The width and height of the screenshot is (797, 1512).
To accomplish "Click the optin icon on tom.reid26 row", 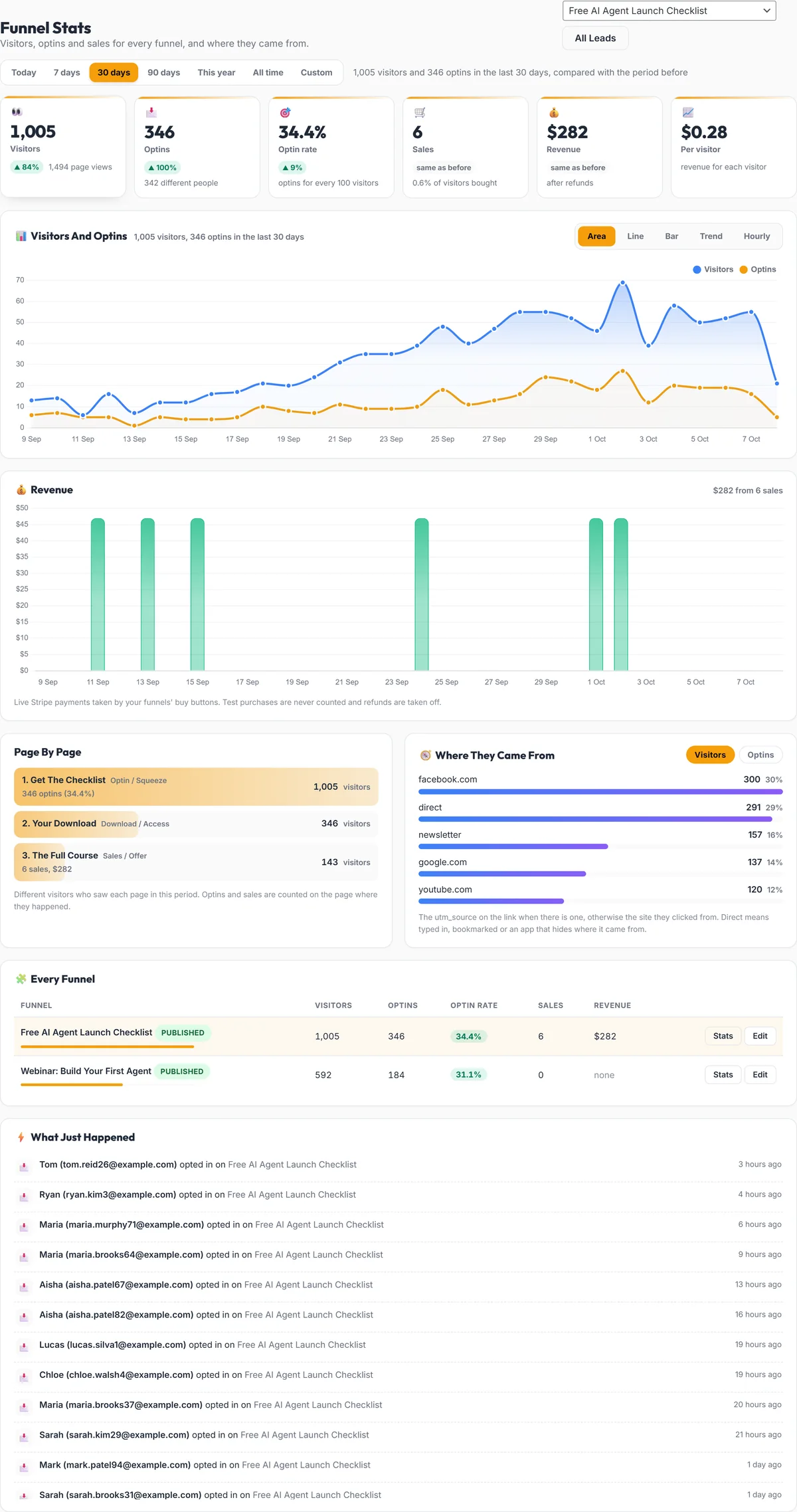I will click(x=24, y=1166).
